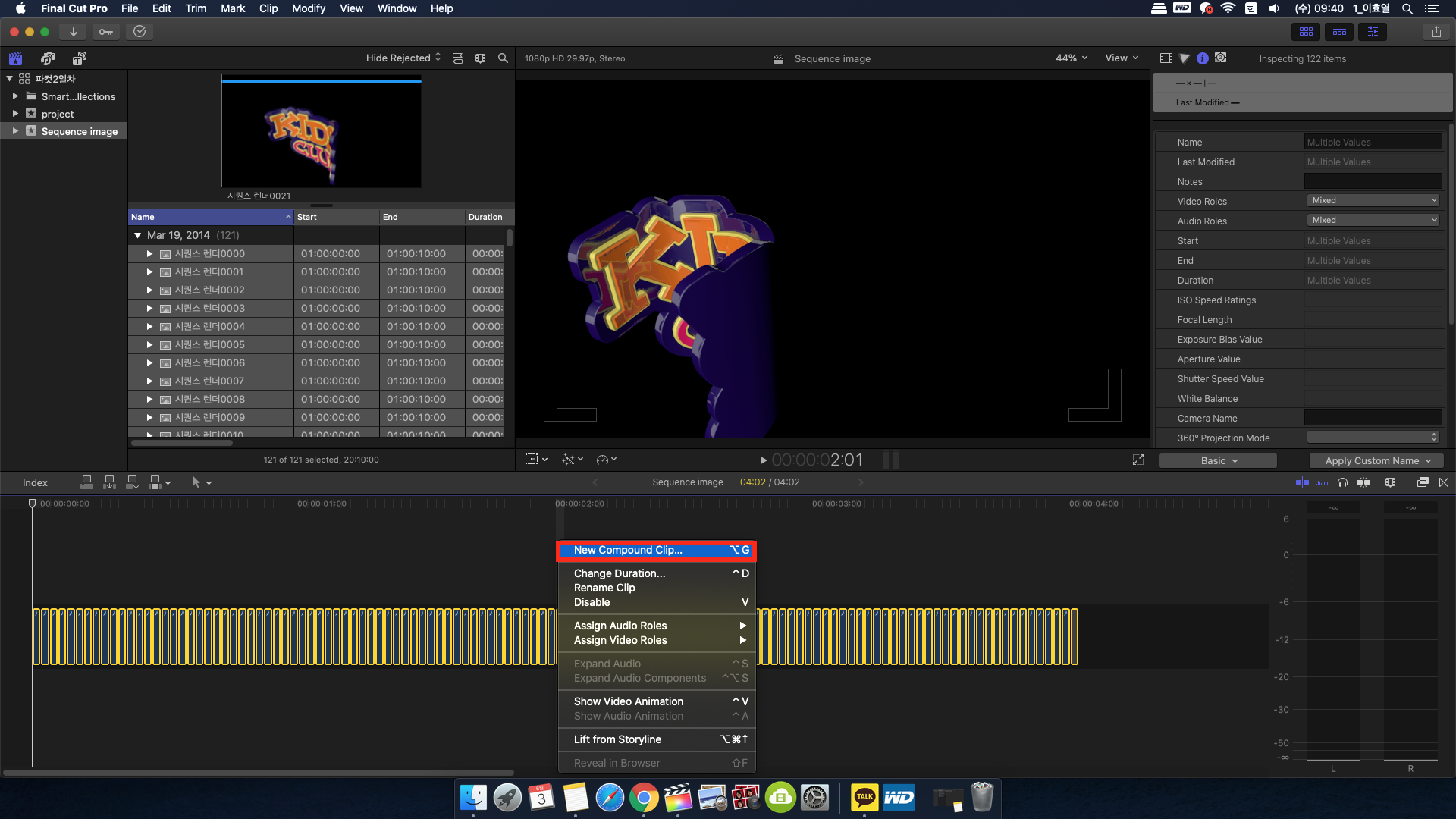Image resolution: width=1456 pixels, height=819 pixels.
Task: Click the browser horizontal scrollbar
Action: pyautogui.click(x=182, y=443)
